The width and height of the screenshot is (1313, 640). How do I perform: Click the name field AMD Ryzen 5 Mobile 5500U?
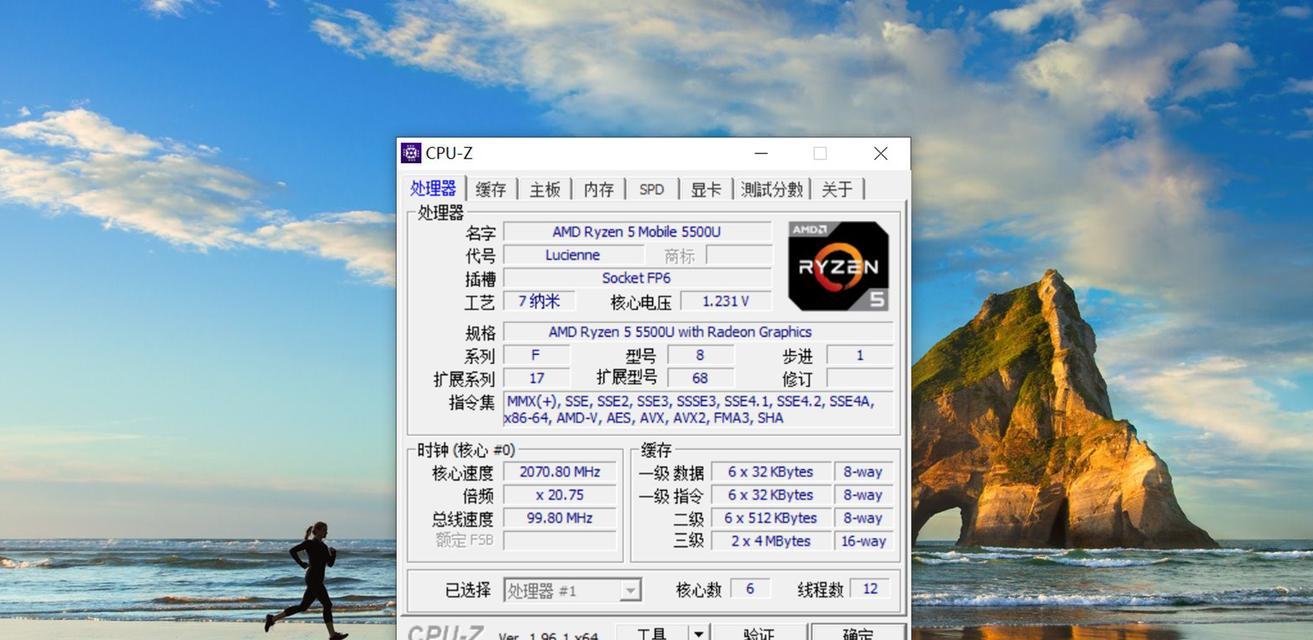(x=636, y=232)
